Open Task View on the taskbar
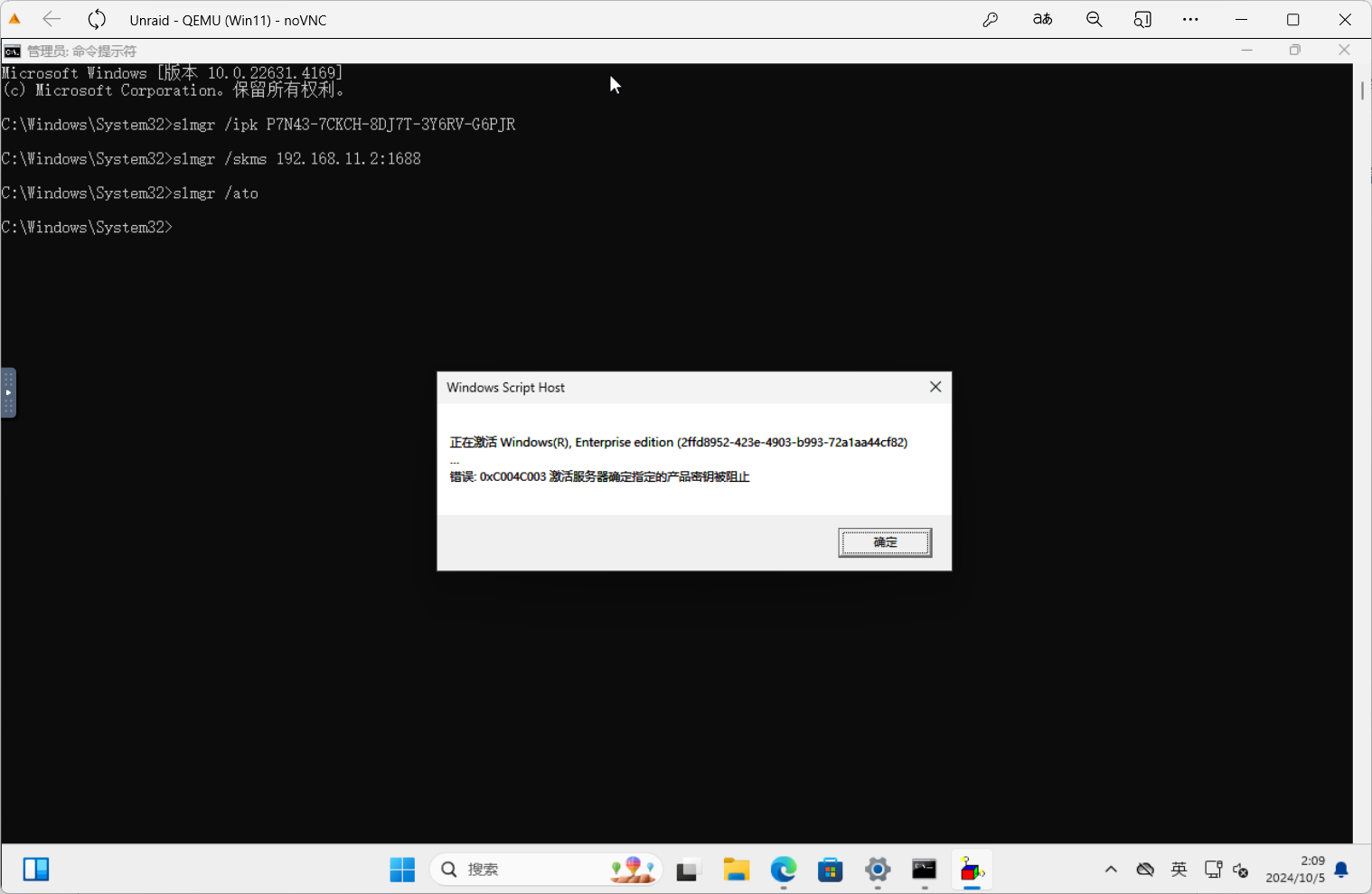 [689, 870]
